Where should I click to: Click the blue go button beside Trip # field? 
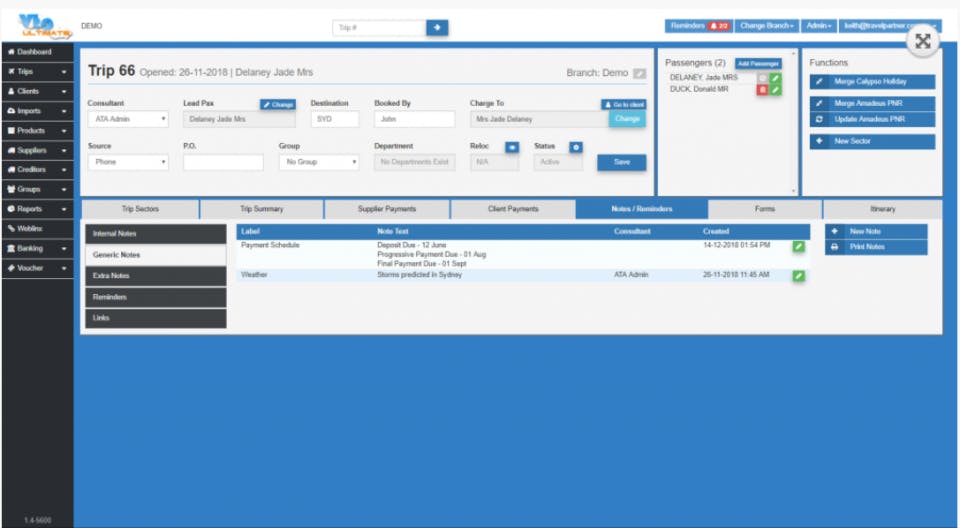437,28
